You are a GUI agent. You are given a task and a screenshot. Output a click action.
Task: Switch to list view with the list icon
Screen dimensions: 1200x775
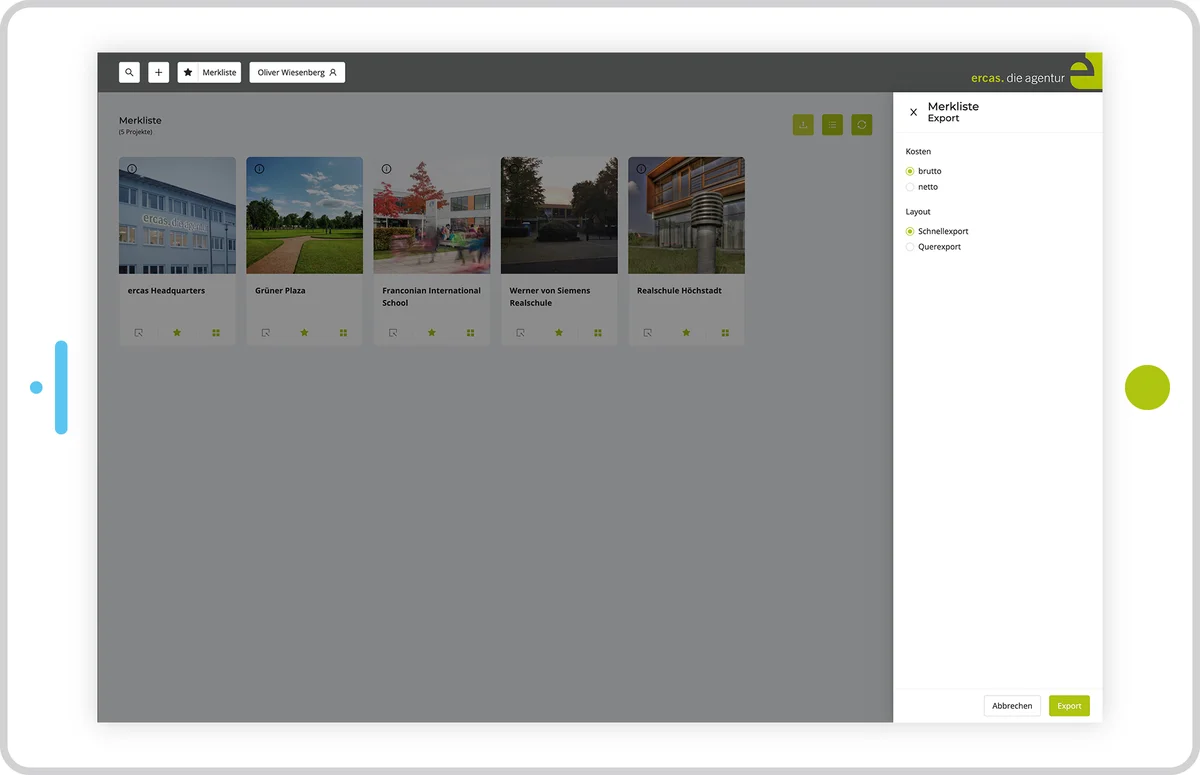point(832,124)
